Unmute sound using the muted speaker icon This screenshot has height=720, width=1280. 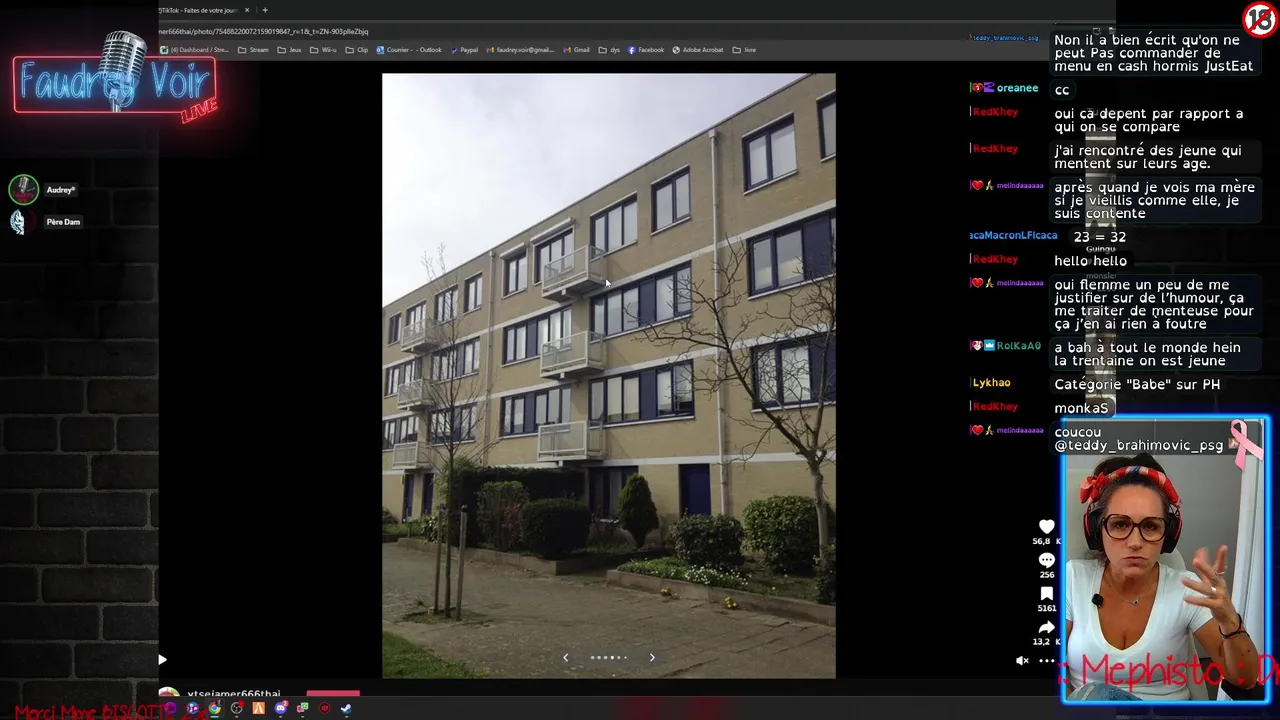(x=1022, y=660)
